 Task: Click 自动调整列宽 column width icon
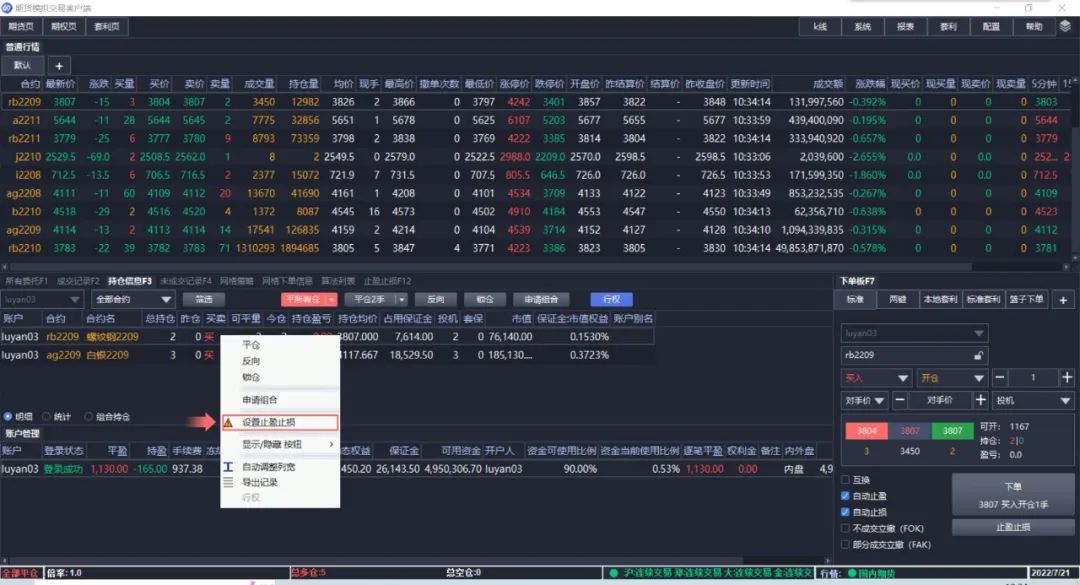[x=229, y=466]
